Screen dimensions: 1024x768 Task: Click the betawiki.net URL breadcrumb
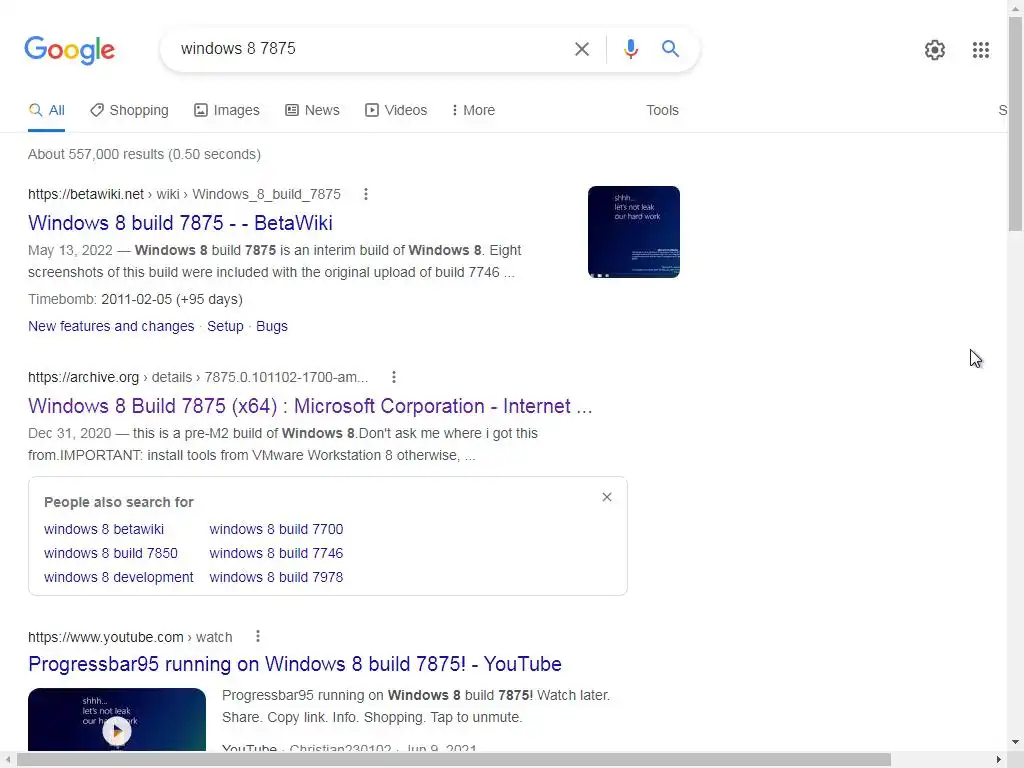click(x=184, y=194)
